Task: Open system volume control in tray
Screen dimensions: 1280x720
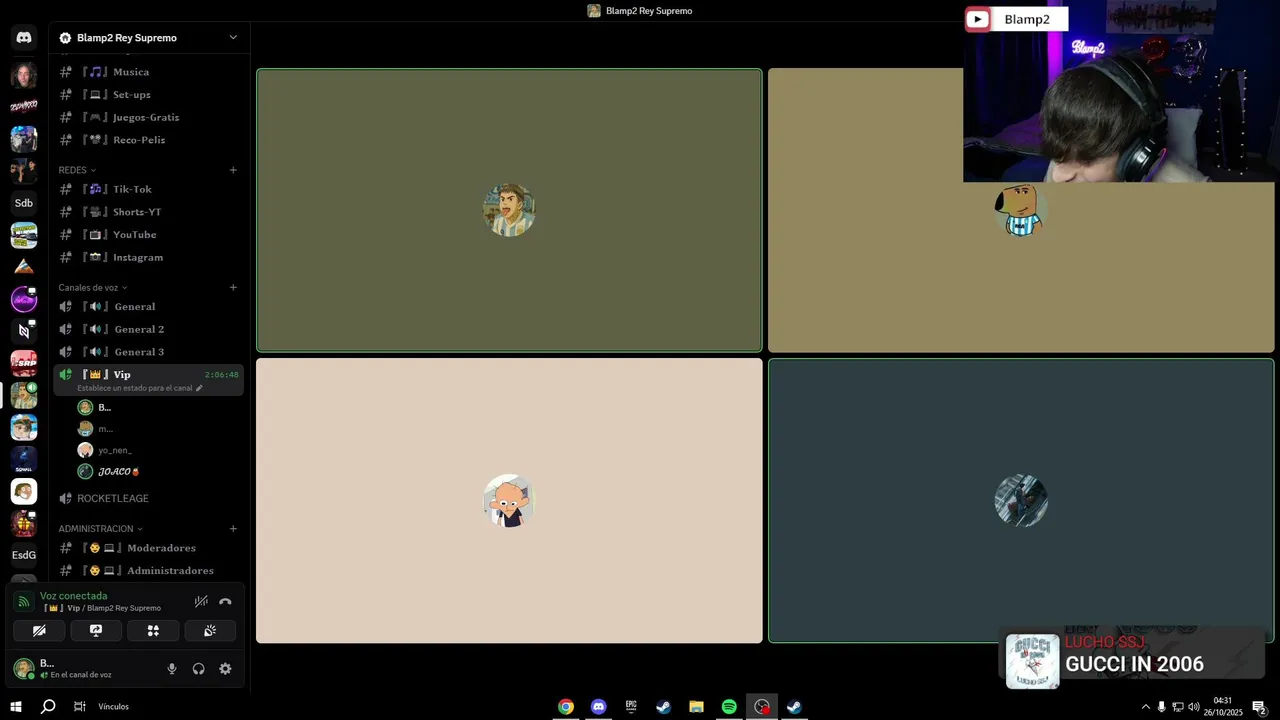Action: tap(1193, 707)
